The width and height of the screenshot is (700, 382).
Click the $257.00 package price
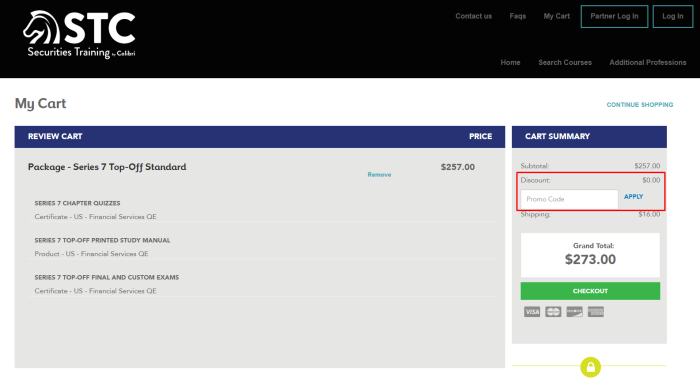click(458, 167)
